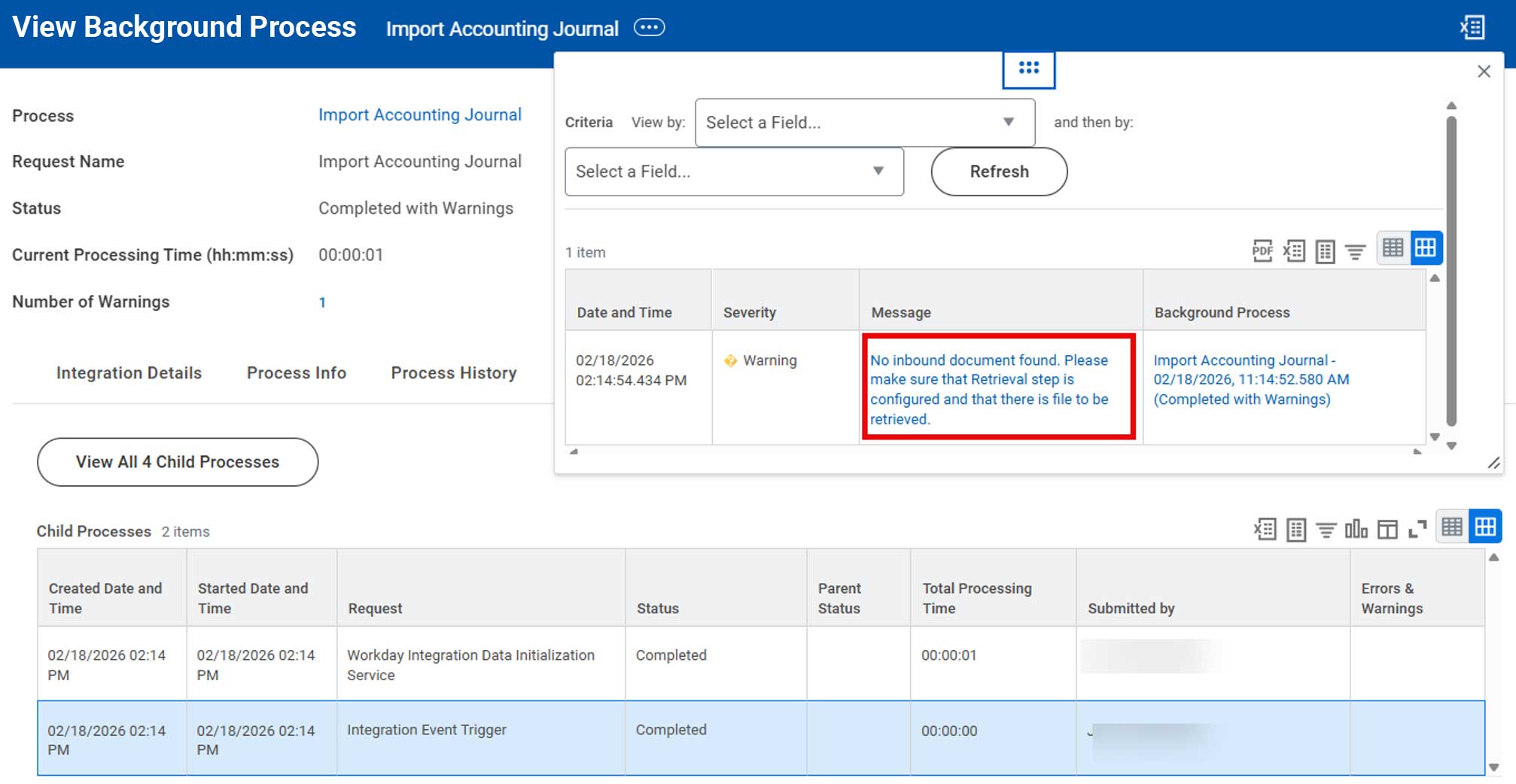Viewport: 1516px width, 784px height.
Task: Open the filter for Child Processes
Action: point(1325,529)
